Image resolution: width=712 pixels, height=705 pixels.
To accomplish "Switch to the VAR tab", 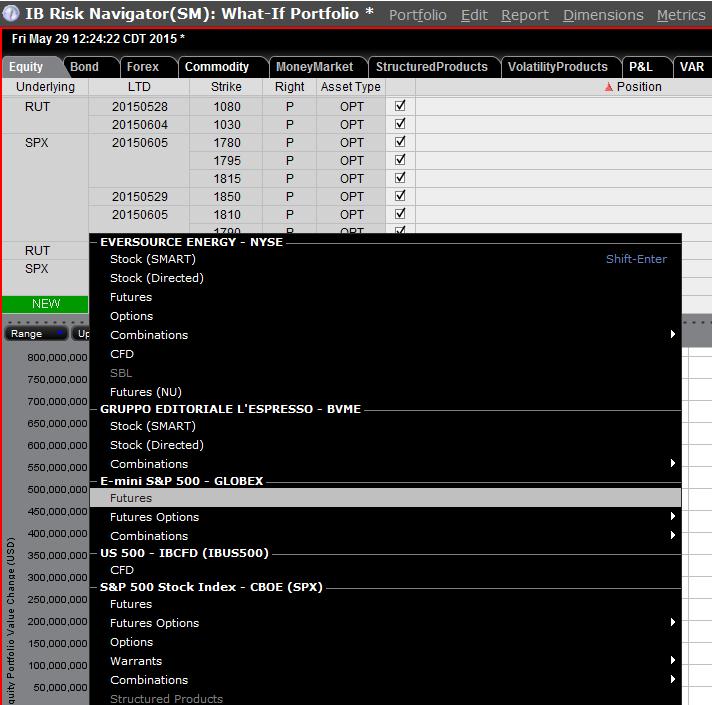I will point(692,67).
